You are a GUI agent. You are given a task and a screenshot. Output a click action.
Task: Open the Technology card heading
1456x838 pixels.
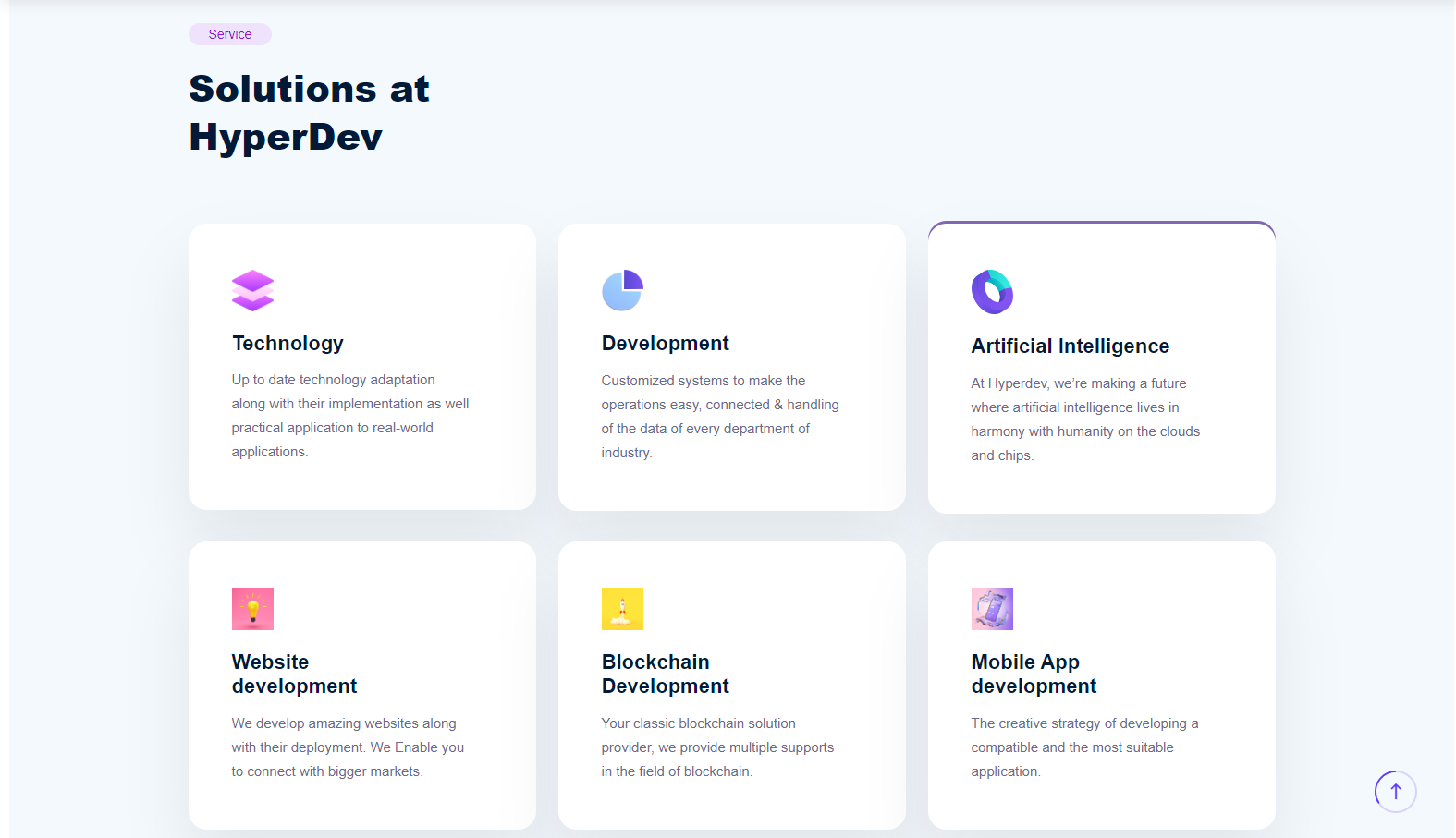tap(288, 344)
